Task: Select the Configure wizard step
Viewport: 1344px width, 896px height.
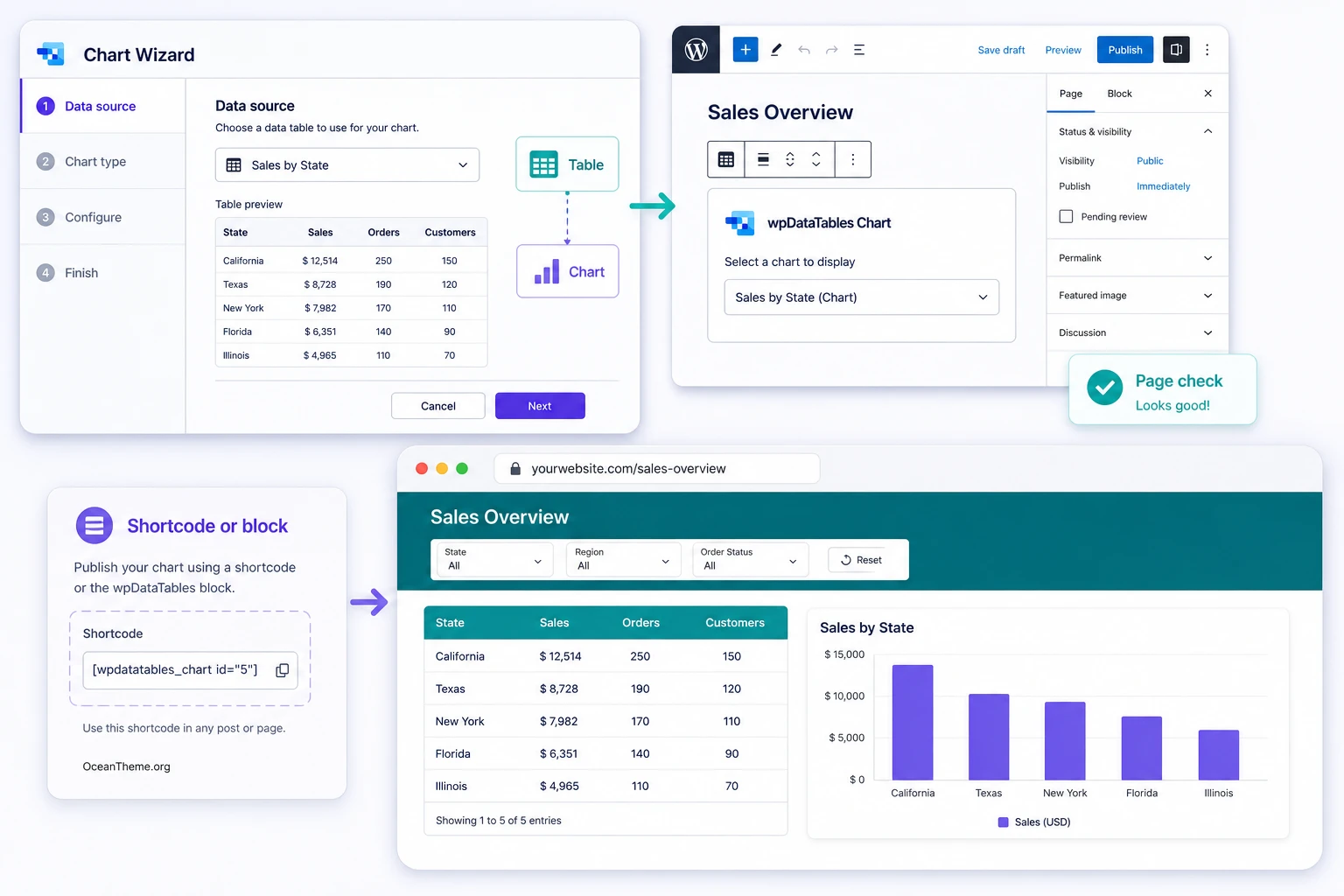Action: [102, 217]
